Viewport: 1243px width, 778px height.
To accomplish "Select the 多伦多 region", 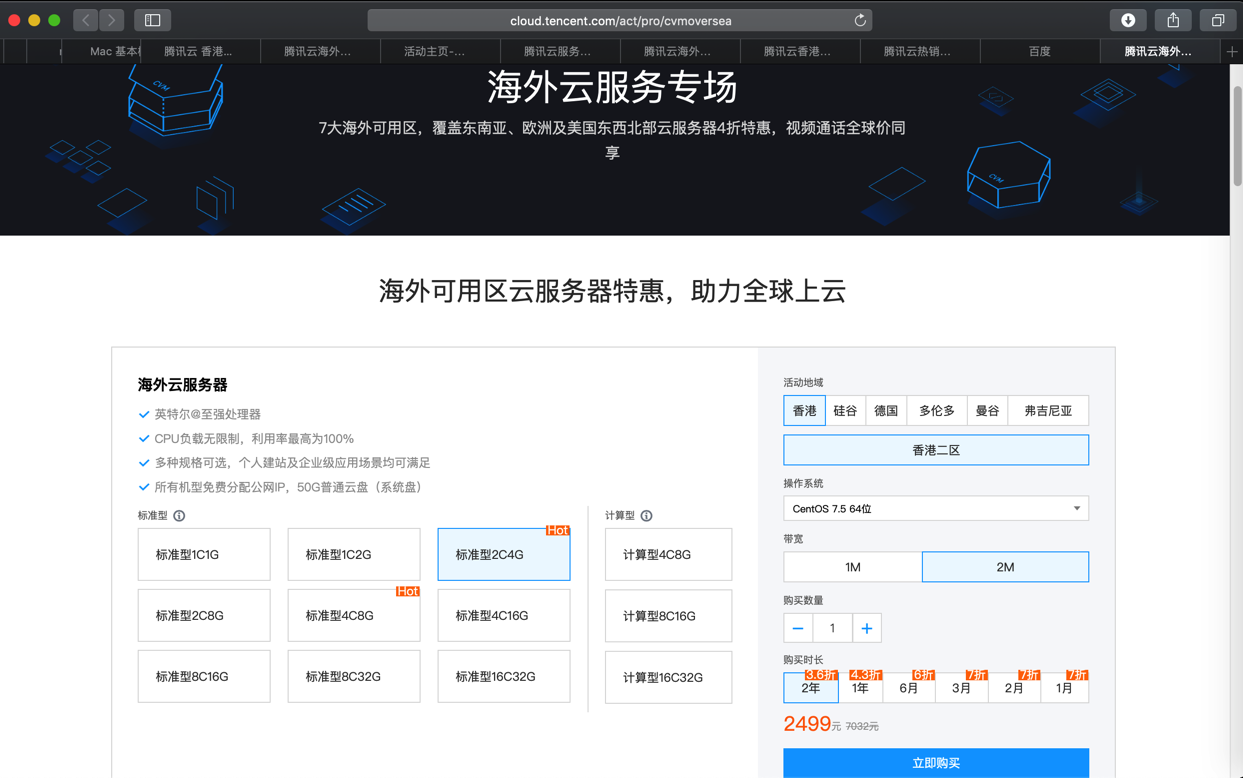I will [x=937, y=411].
